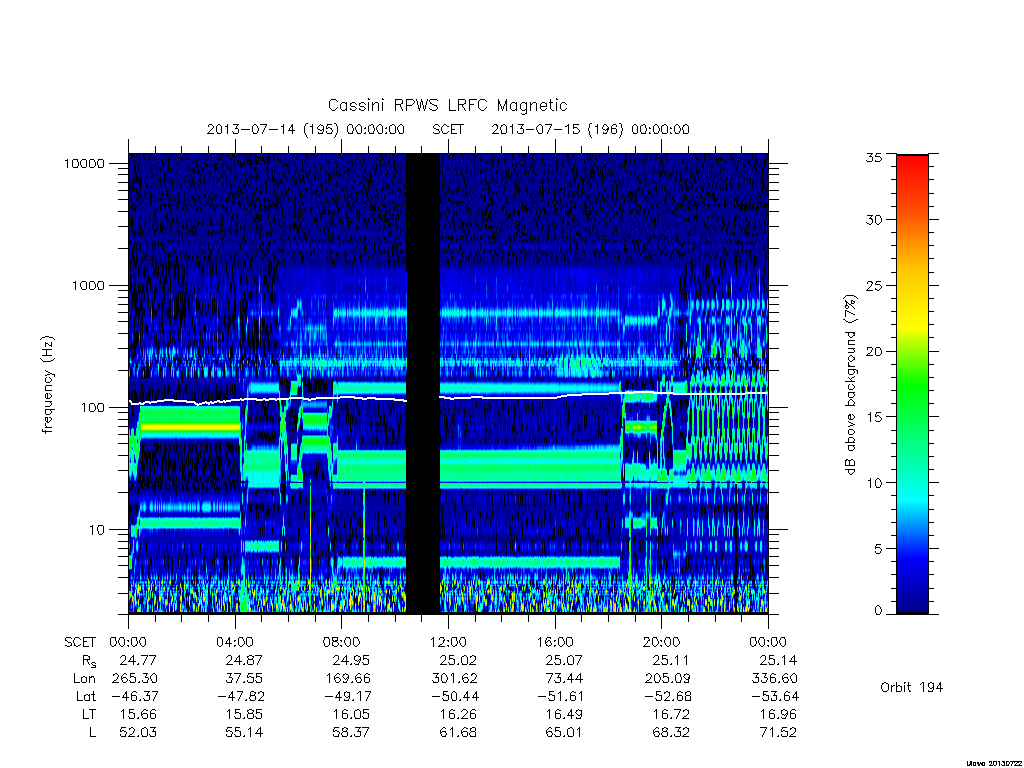
Task: Click the 'Uiowa 20130722' credit text
Action: 993,763
